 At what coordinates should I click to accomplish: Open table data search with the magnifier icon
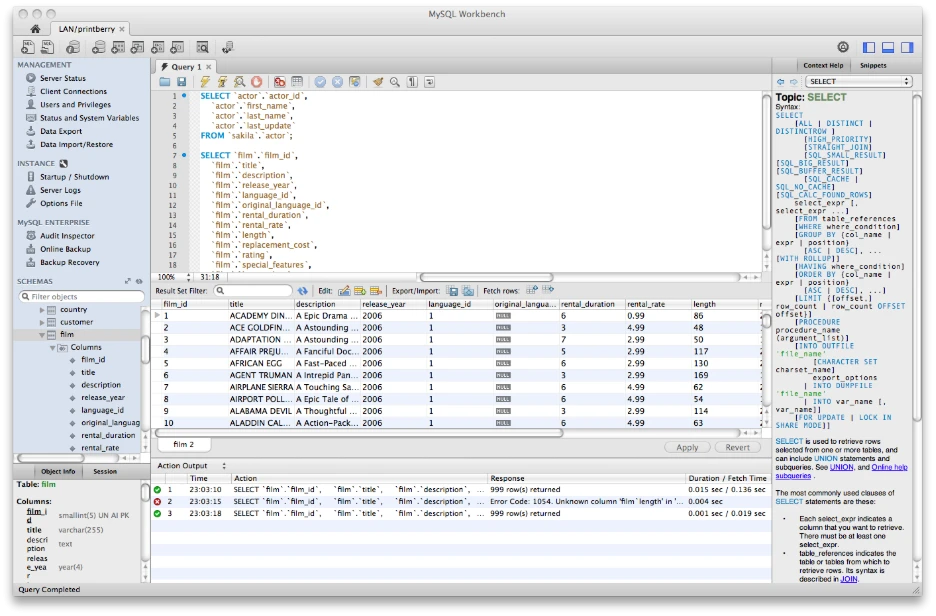(204, 46)
